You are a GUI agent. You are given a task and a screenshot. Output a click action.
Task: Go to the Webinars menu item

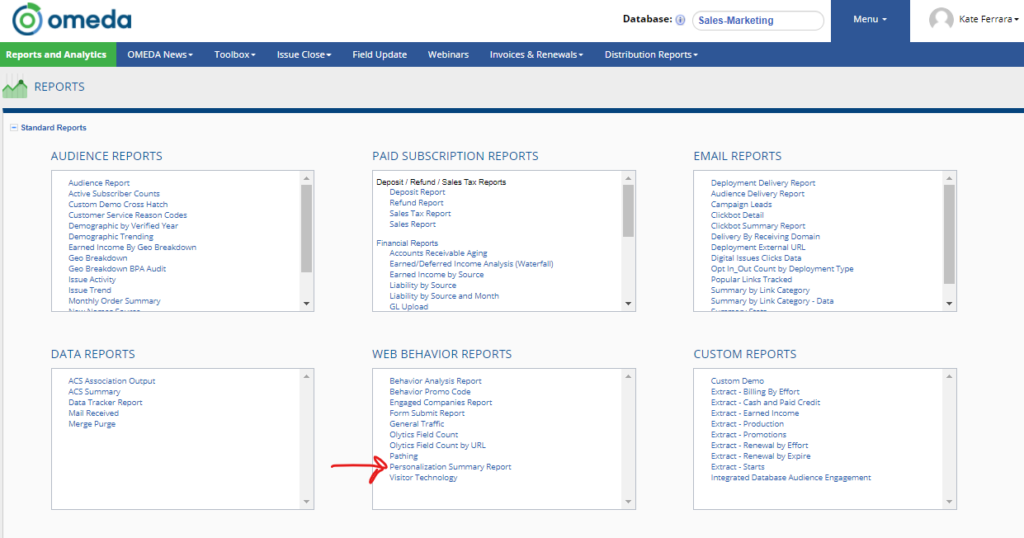click(448, 55)
